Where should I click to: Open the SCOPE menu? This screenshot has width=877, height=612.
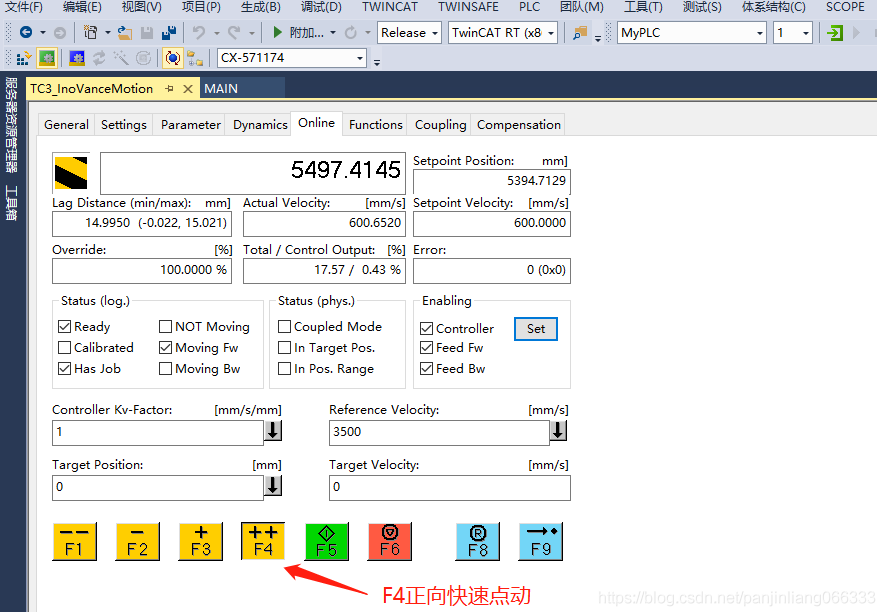(845, 7)
